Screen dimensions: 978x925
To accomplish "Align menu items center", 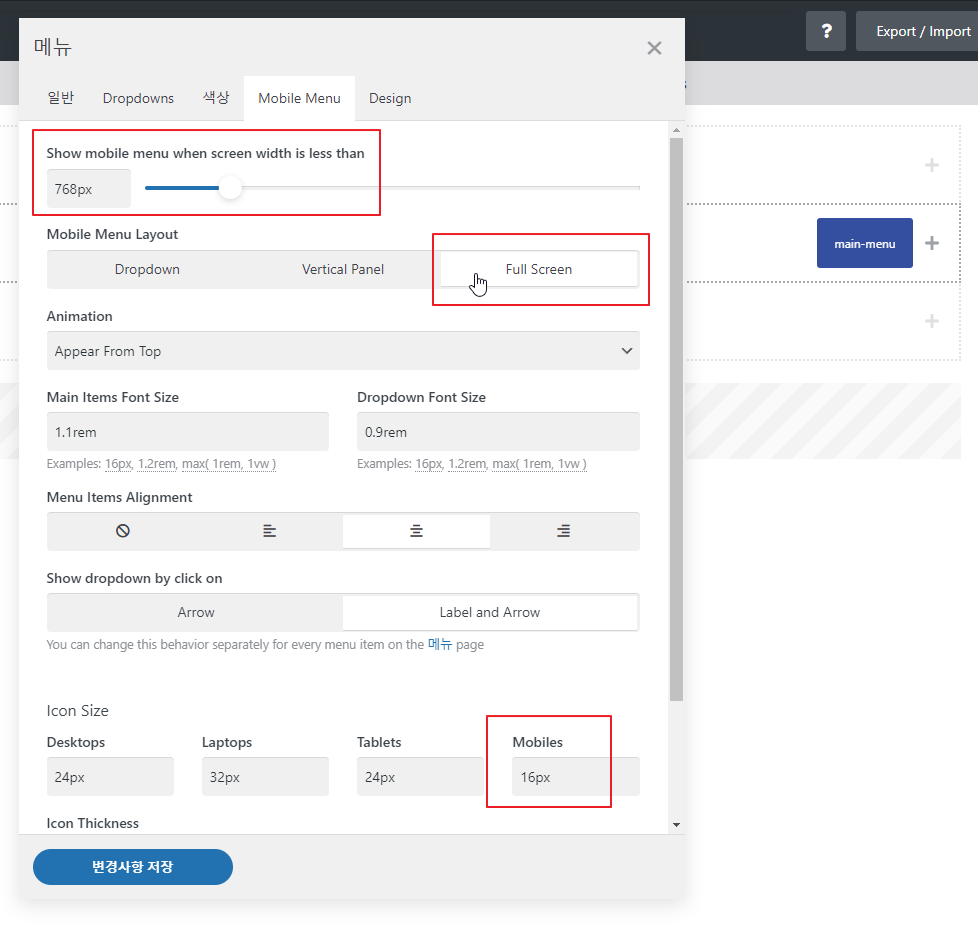I will (416, 531).
